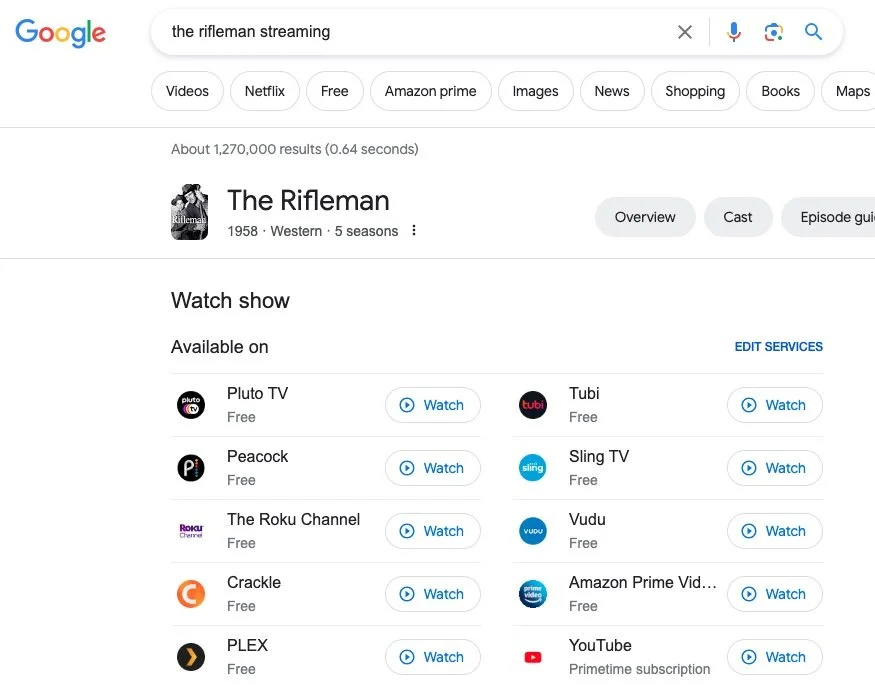Image resolution: width=875 pixels, height=685 pixels.
Task: Switch to Maps results
Action: 850,91
